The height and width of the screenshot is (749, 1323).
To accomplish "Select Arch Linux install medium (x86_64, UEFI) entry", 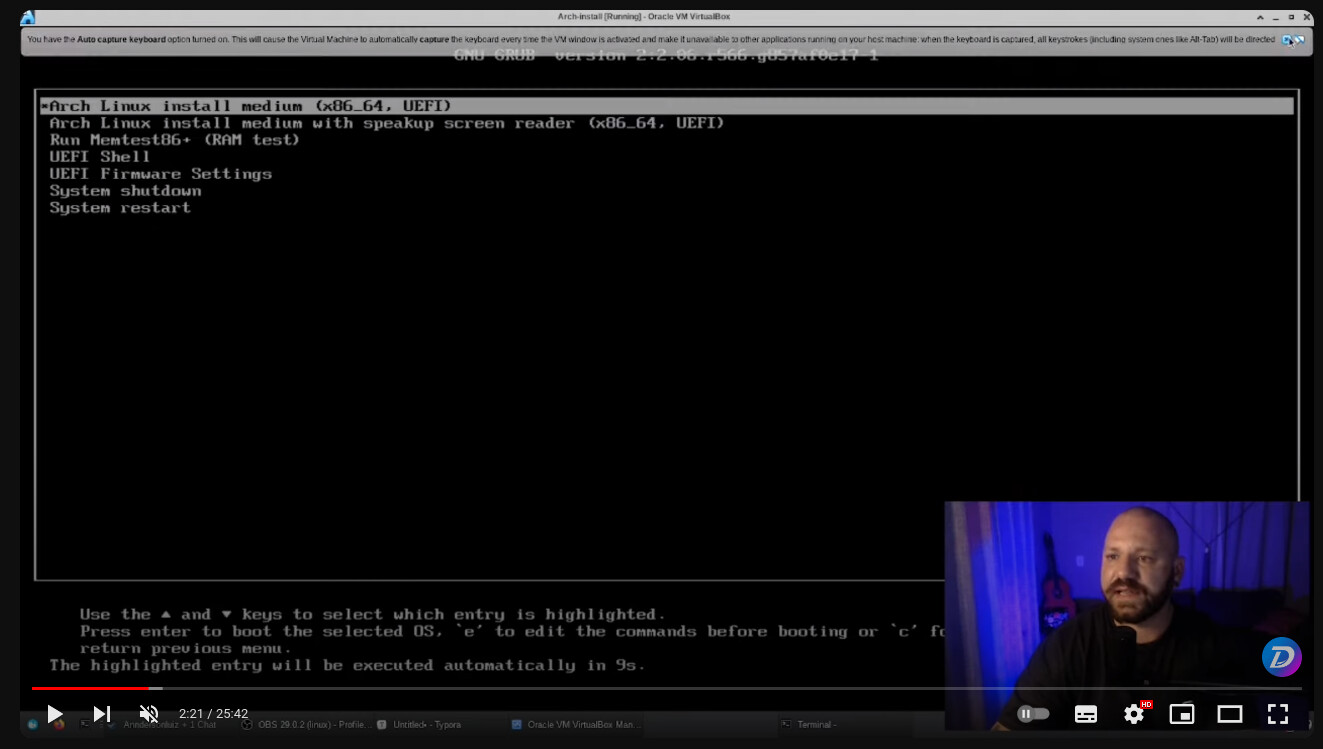I will [x=666, y=106].
